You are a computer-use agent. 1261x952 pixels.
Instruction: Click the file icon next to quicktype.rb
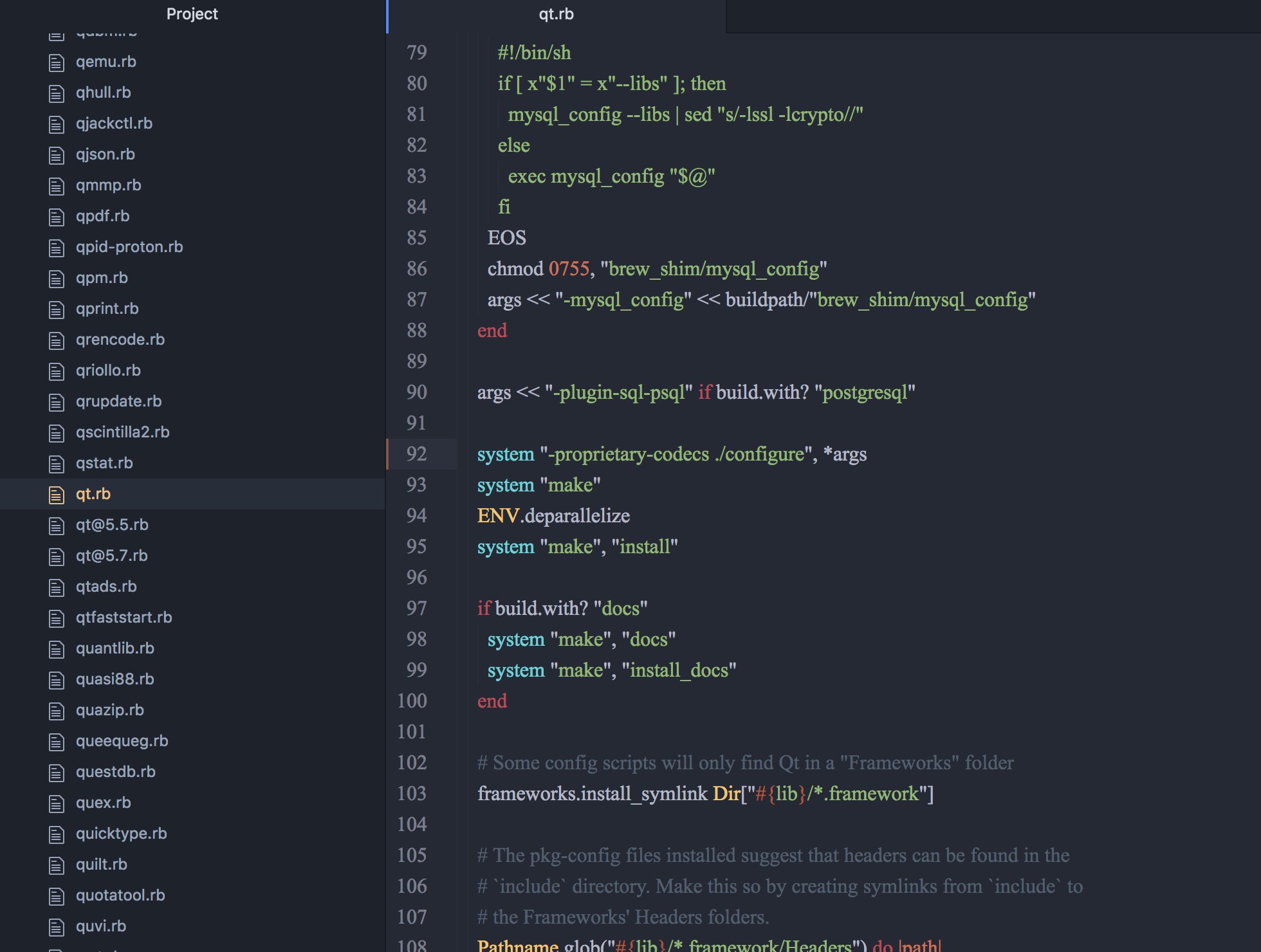tap(56, 834)
